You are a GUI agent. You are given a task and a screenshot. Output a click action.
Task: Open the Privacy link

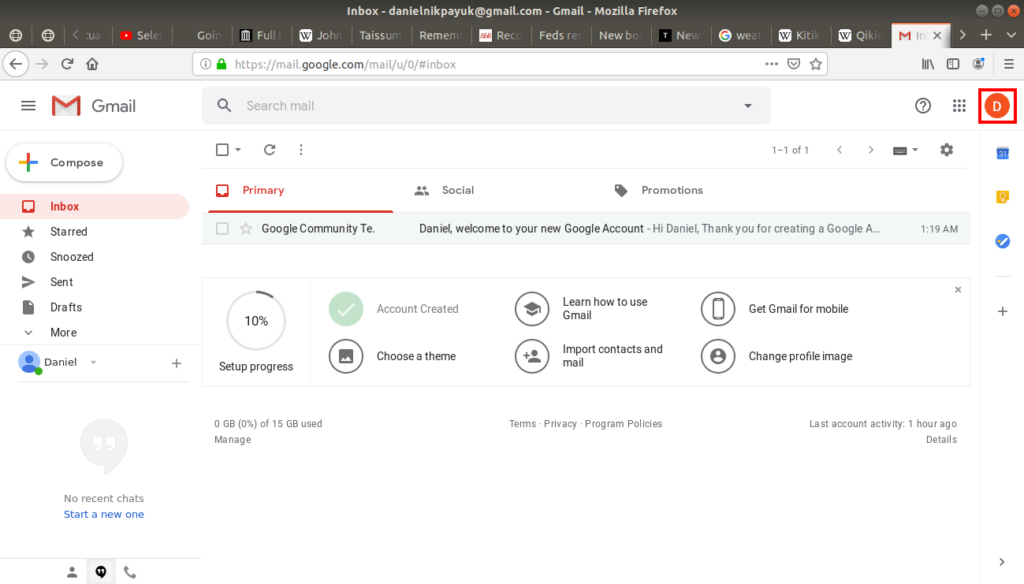[560, 424]
